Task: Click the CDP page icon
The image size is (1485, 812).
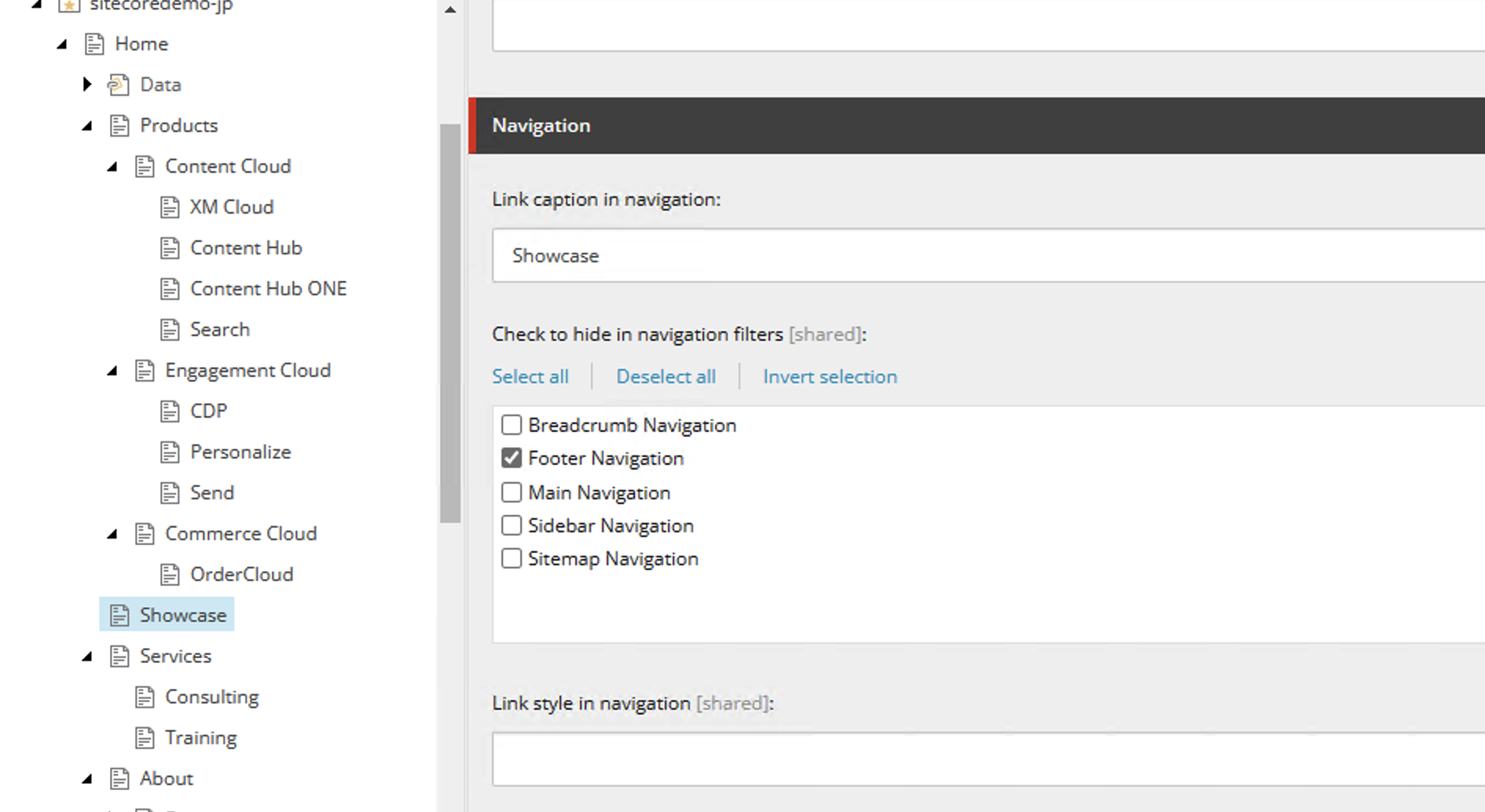Action: click(x=170, y=411)
